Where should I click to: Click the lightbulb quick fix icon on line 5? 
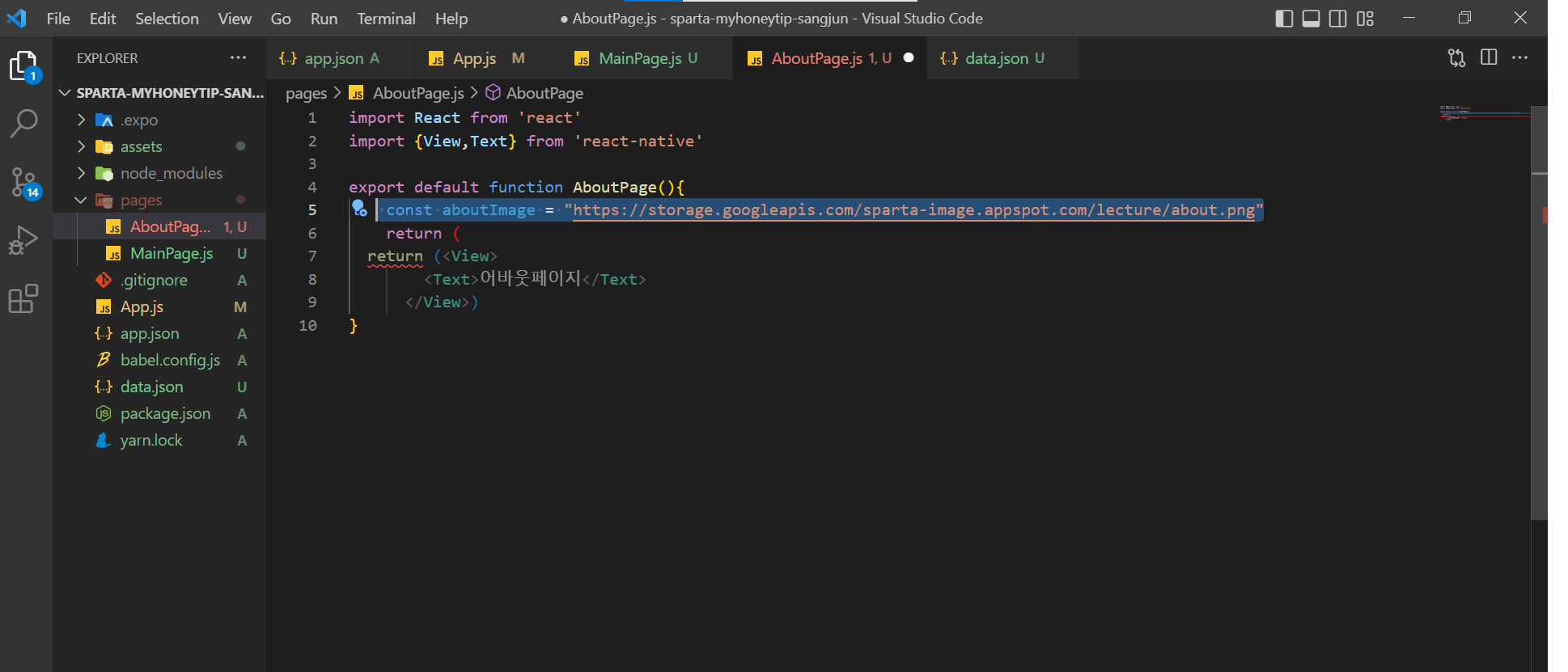pyautogui.click(x=359, y=209)
